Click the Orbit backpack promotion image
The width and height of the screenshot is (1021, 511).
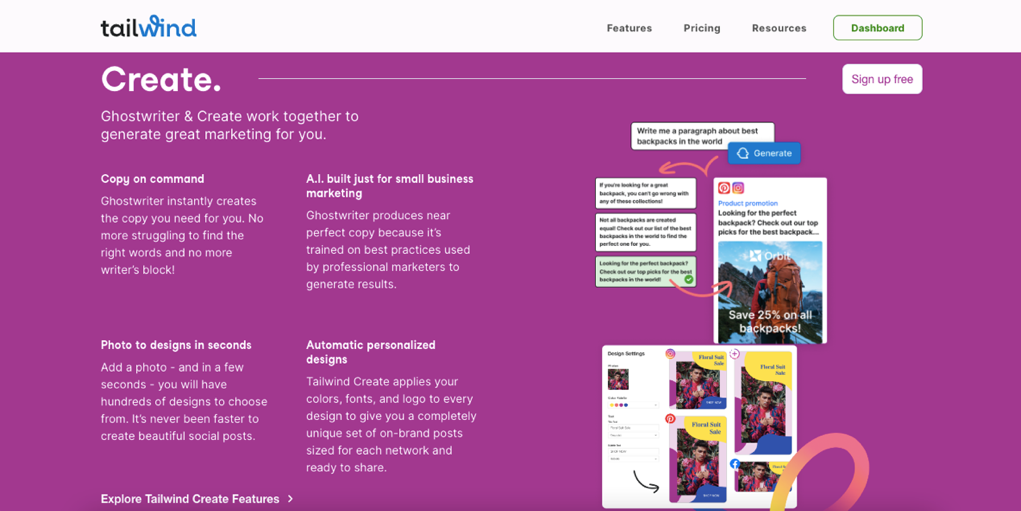coord(770,290)
